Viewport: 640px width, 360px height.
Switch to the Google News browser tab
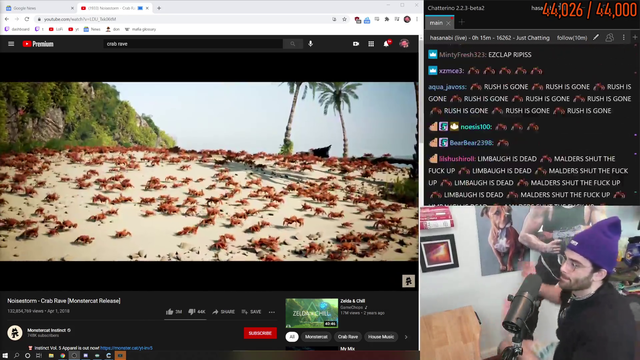pos(39,8)
